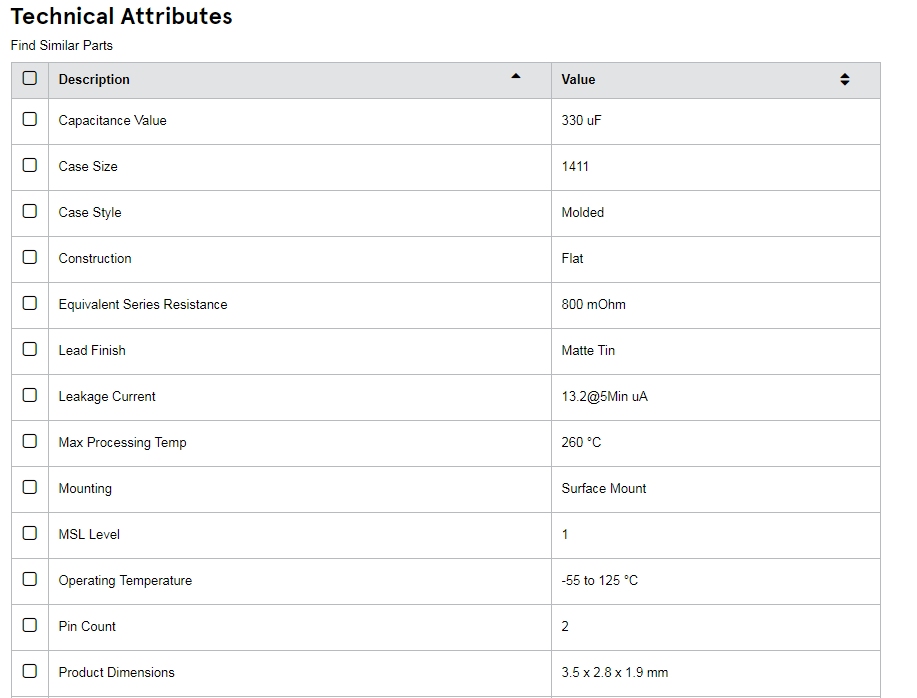Image resolution: width=917 pixels, height=698 pixels.
Task: Check the Capacitance Value row checkbox
Action: click(x=29, y=119)
